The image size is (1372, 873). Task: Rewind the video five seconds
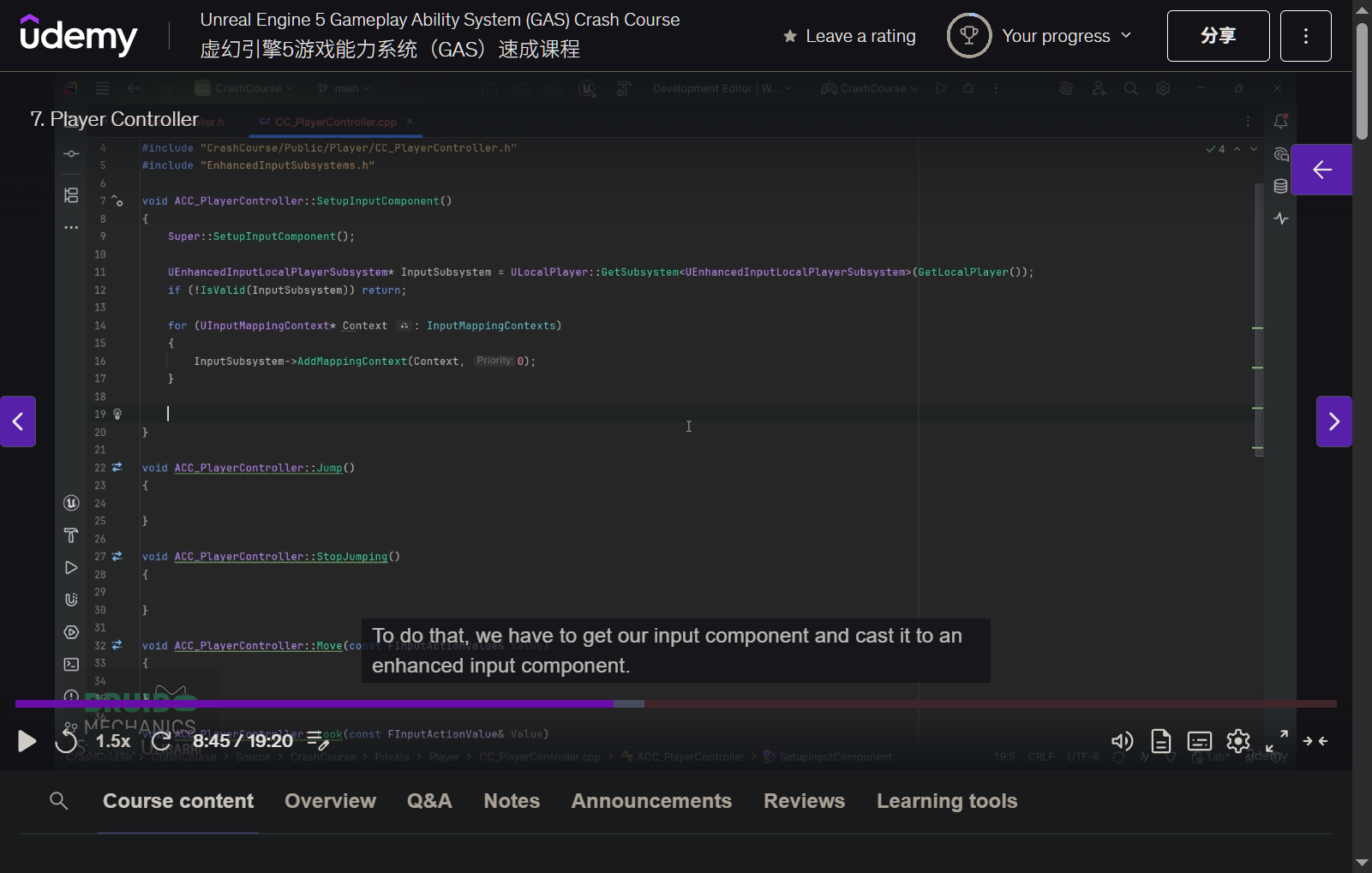pyautogui.click(x=66, y=741)
